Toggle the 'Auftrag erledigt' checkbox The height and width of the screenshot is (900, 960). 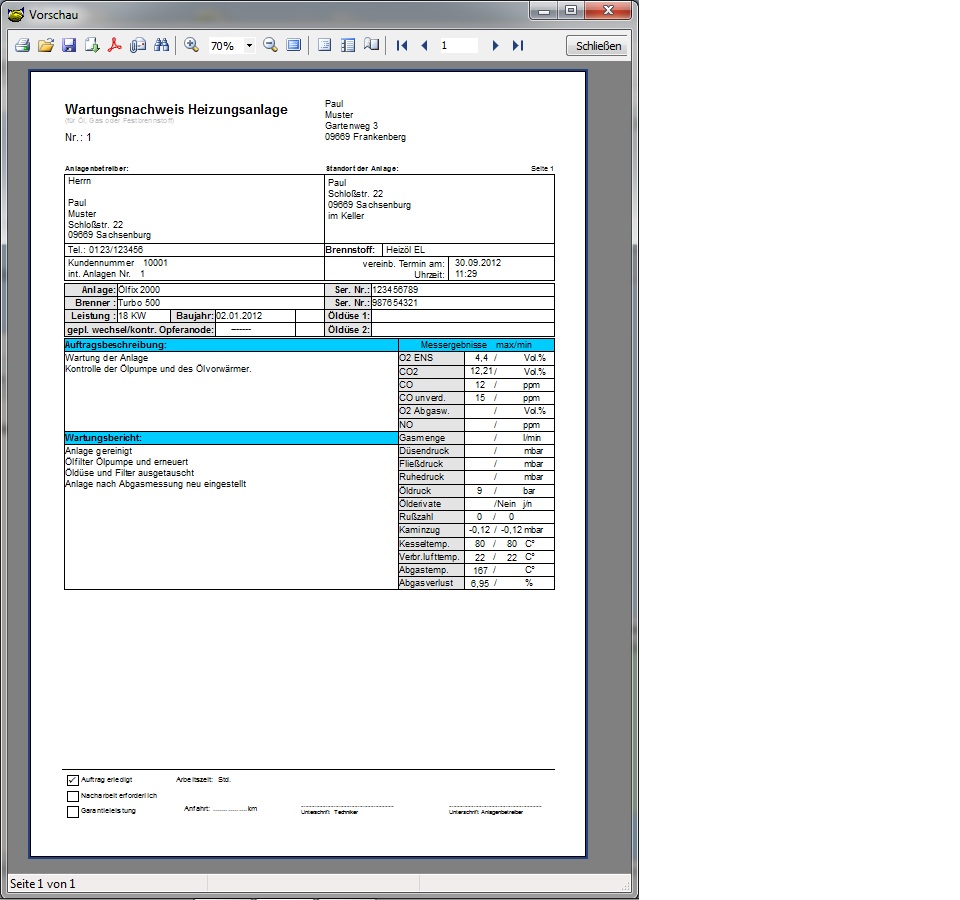coord(72,780)
